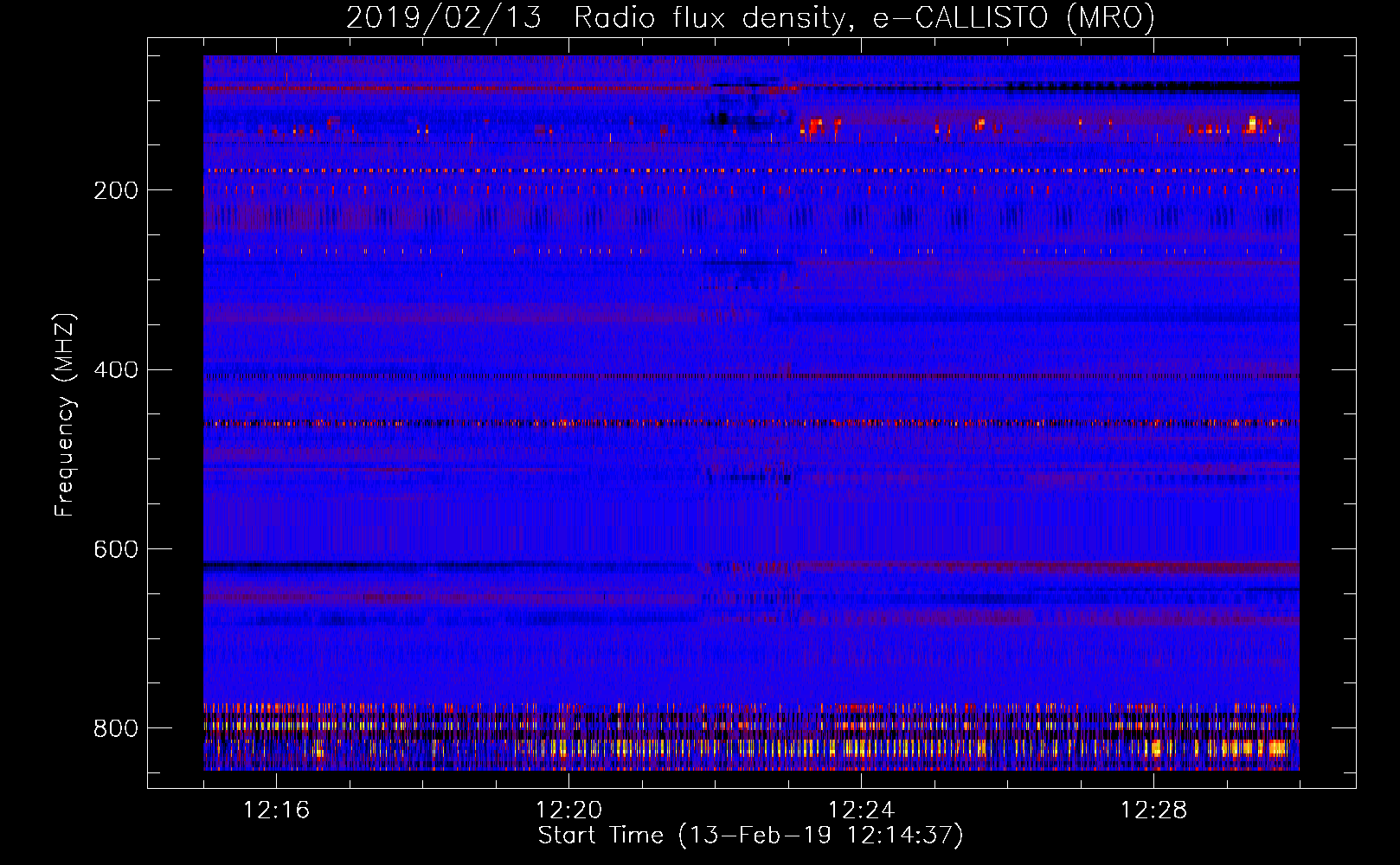
Task: Select the 400 frequency tick label
Action: click(116, 370)
